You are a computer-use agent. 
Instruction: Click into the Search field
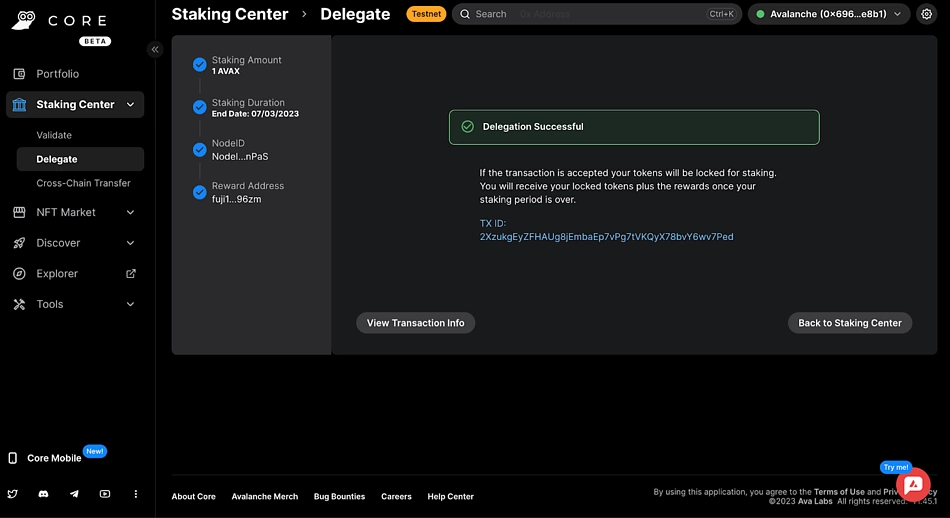coord(580,14)
